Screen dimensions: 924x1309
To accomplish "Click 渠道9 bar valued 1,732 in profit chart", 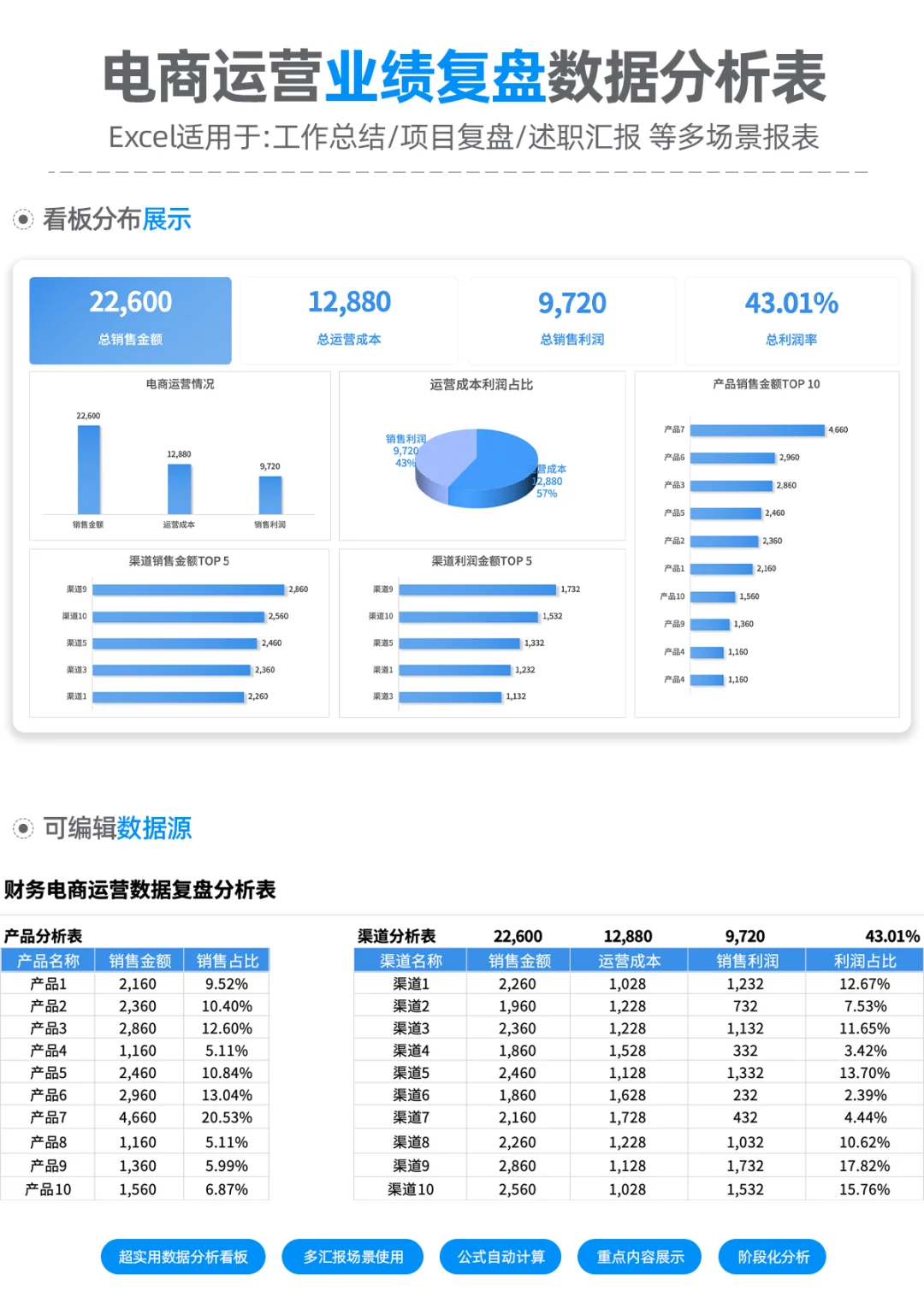I will pyautogui.click(x=477, y=589).
